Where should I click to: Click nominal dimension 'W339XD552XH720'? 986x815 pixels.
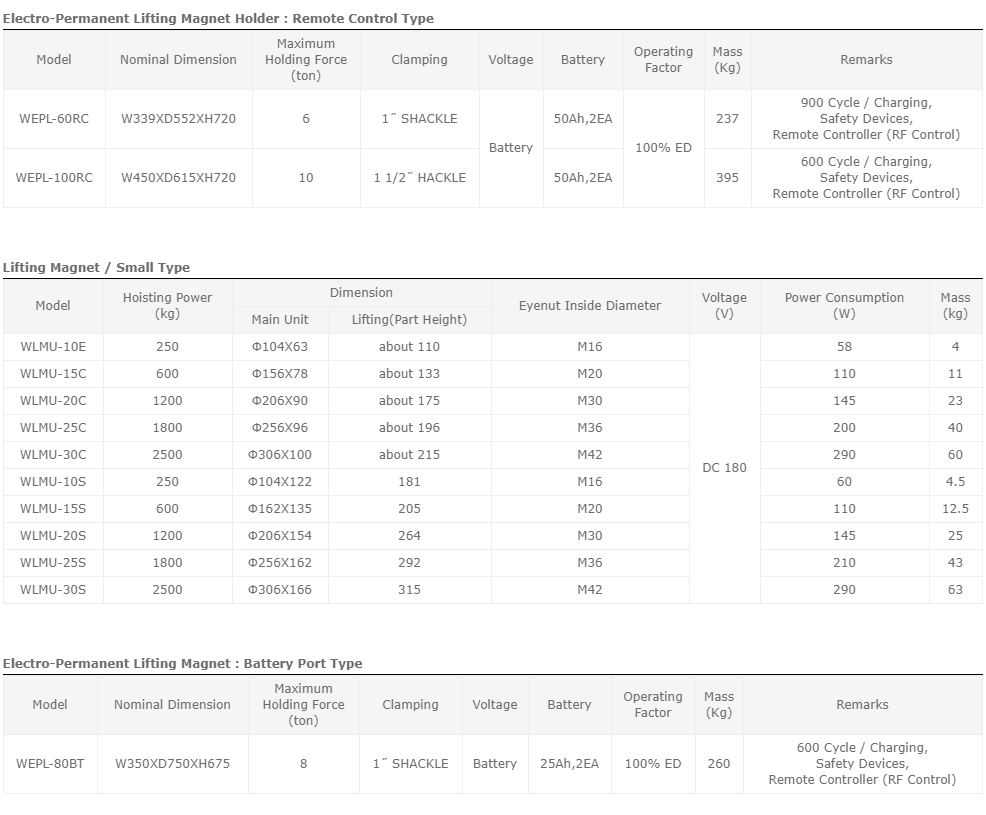click(179, 118)
